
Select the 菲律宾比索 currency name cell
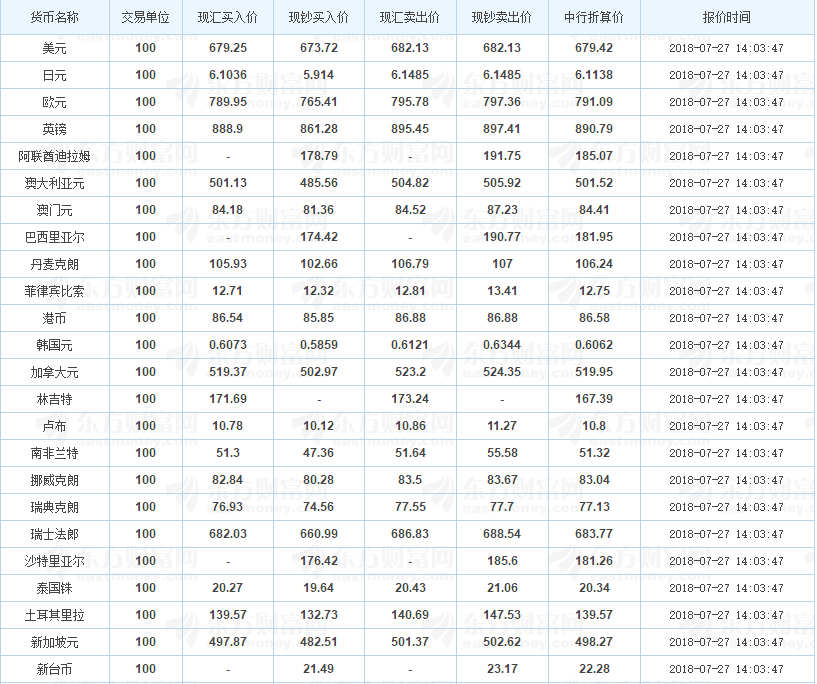55,291
